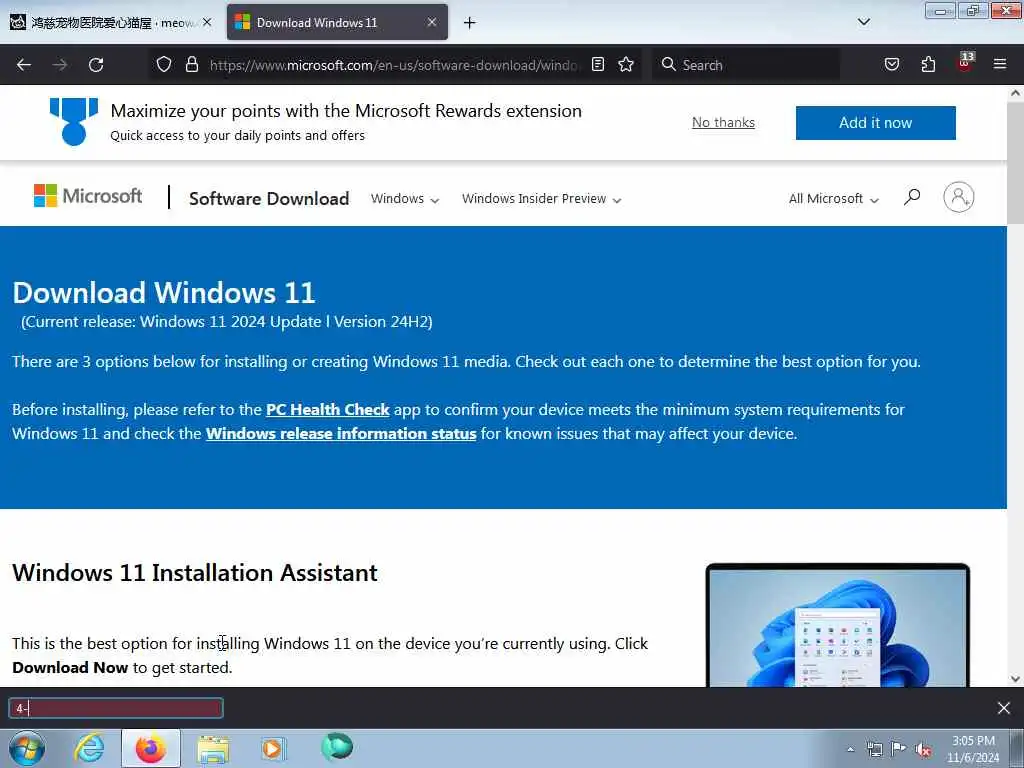Click the green round taskbar app icon

point(337,747)
